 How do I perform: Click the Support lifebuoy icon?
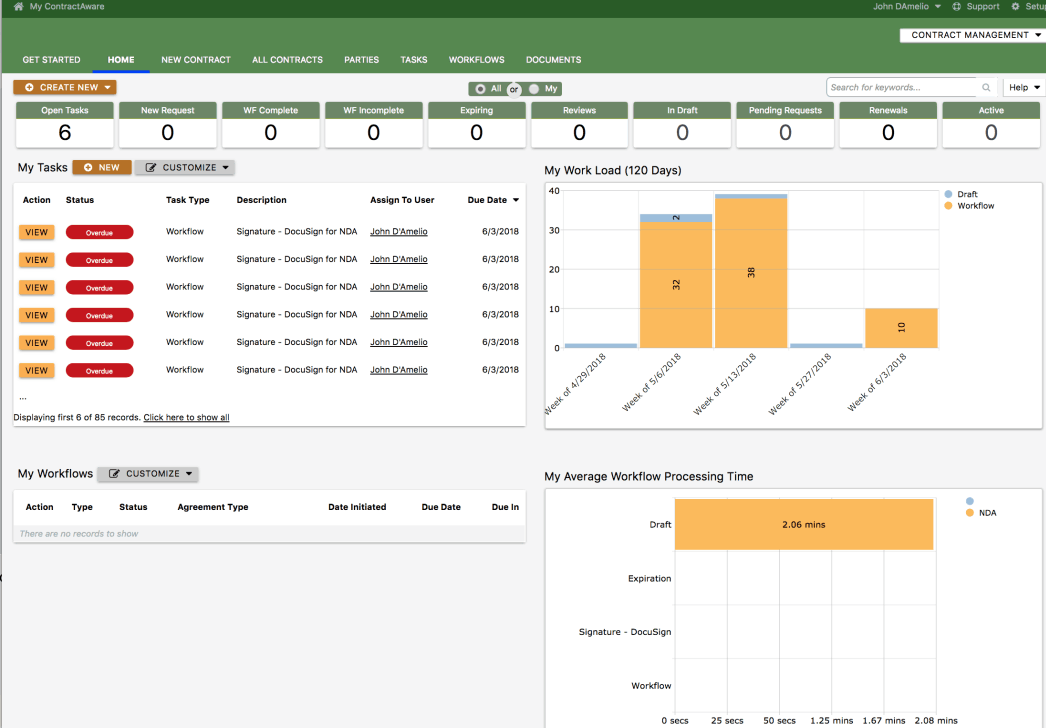(x=956, y=7)
